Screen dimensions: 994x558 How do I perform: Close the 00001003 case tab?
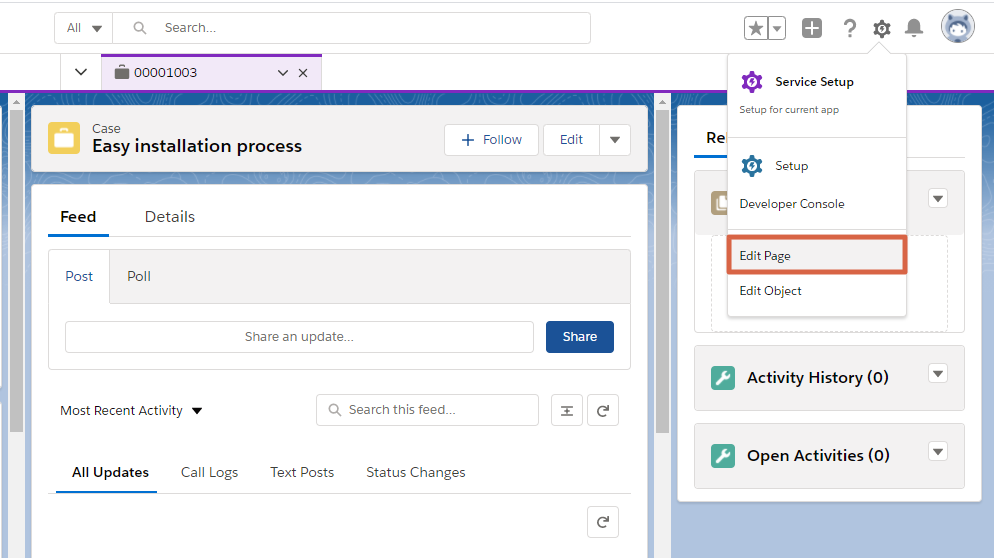303,73
